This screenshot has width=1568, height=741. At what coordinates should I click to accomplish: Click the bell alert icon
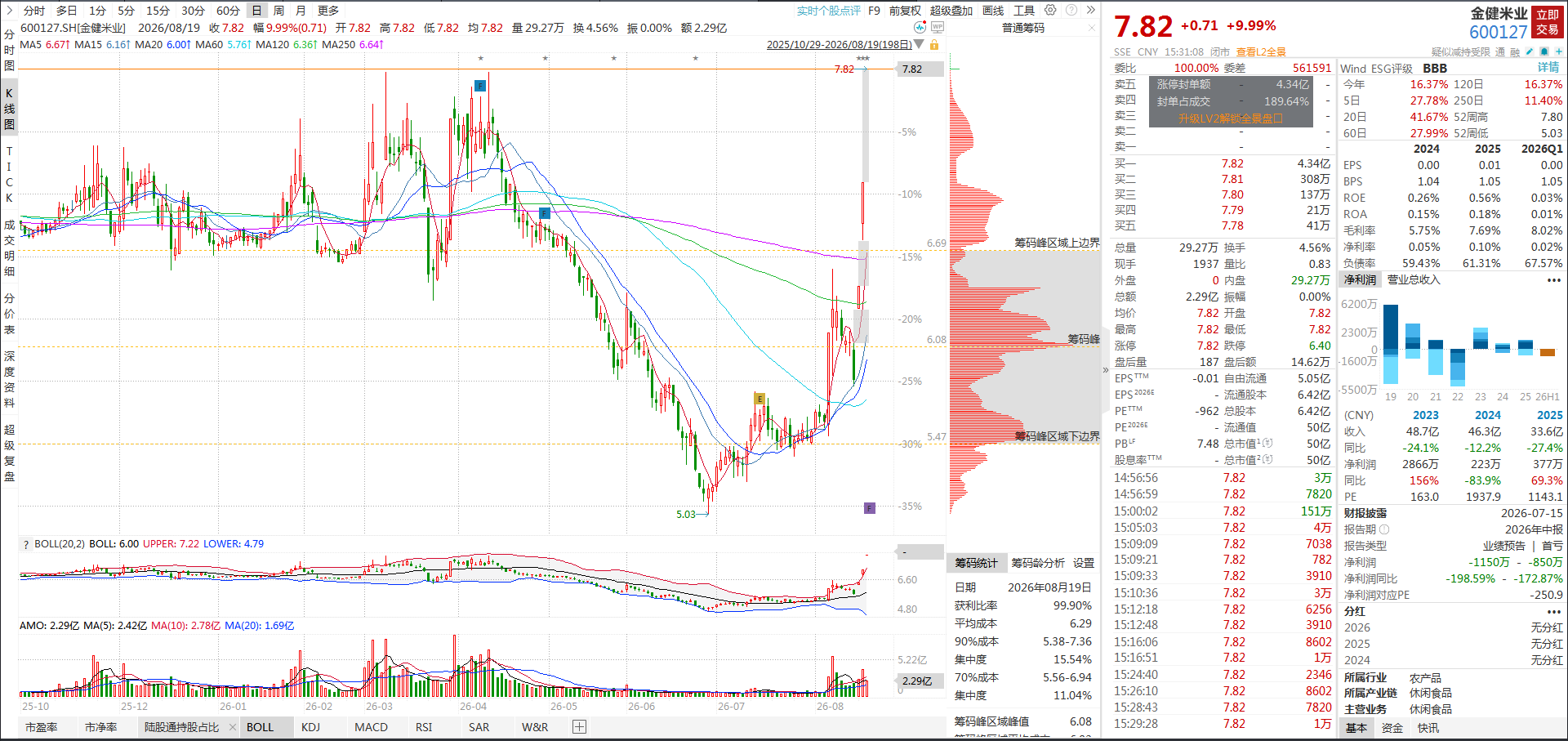(1543, 51)
